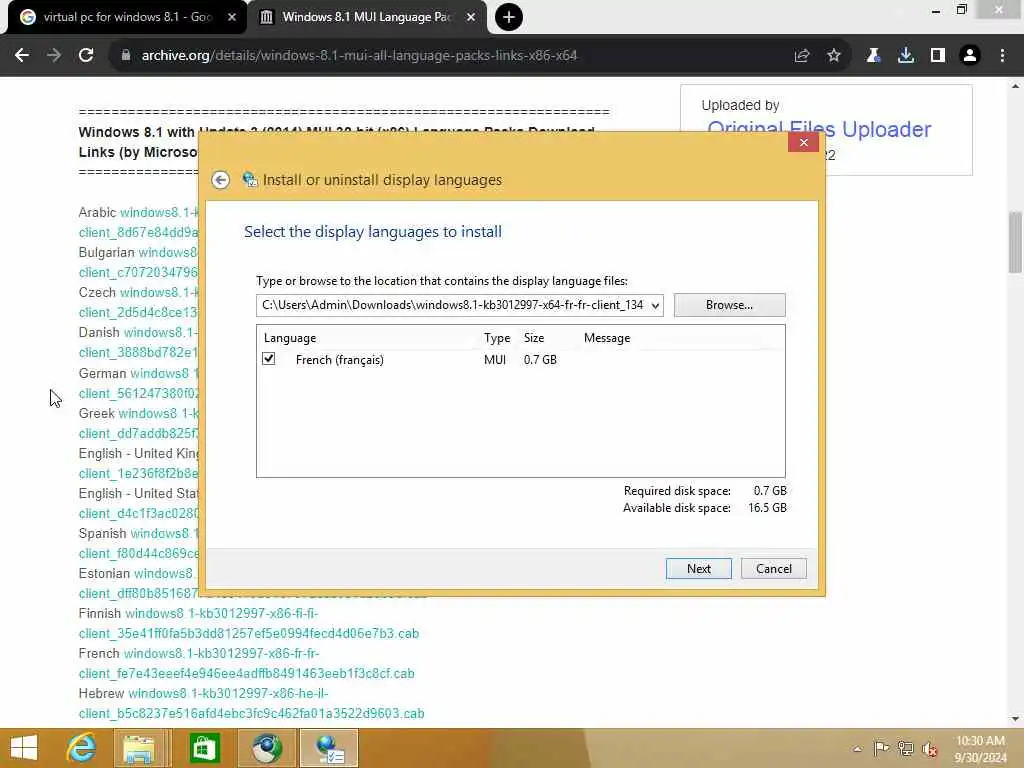
Task: Open the French x86 fr-fr language pack link
Action: [x=247, y=664]
